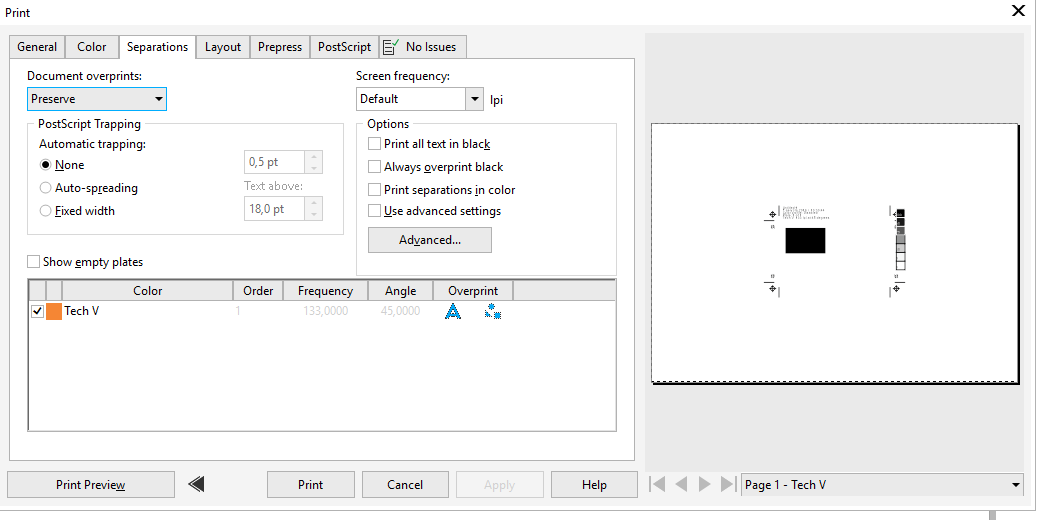1047x520 pixels.
Task: Switch to the Prepress tab
Action: click(280, 47)
